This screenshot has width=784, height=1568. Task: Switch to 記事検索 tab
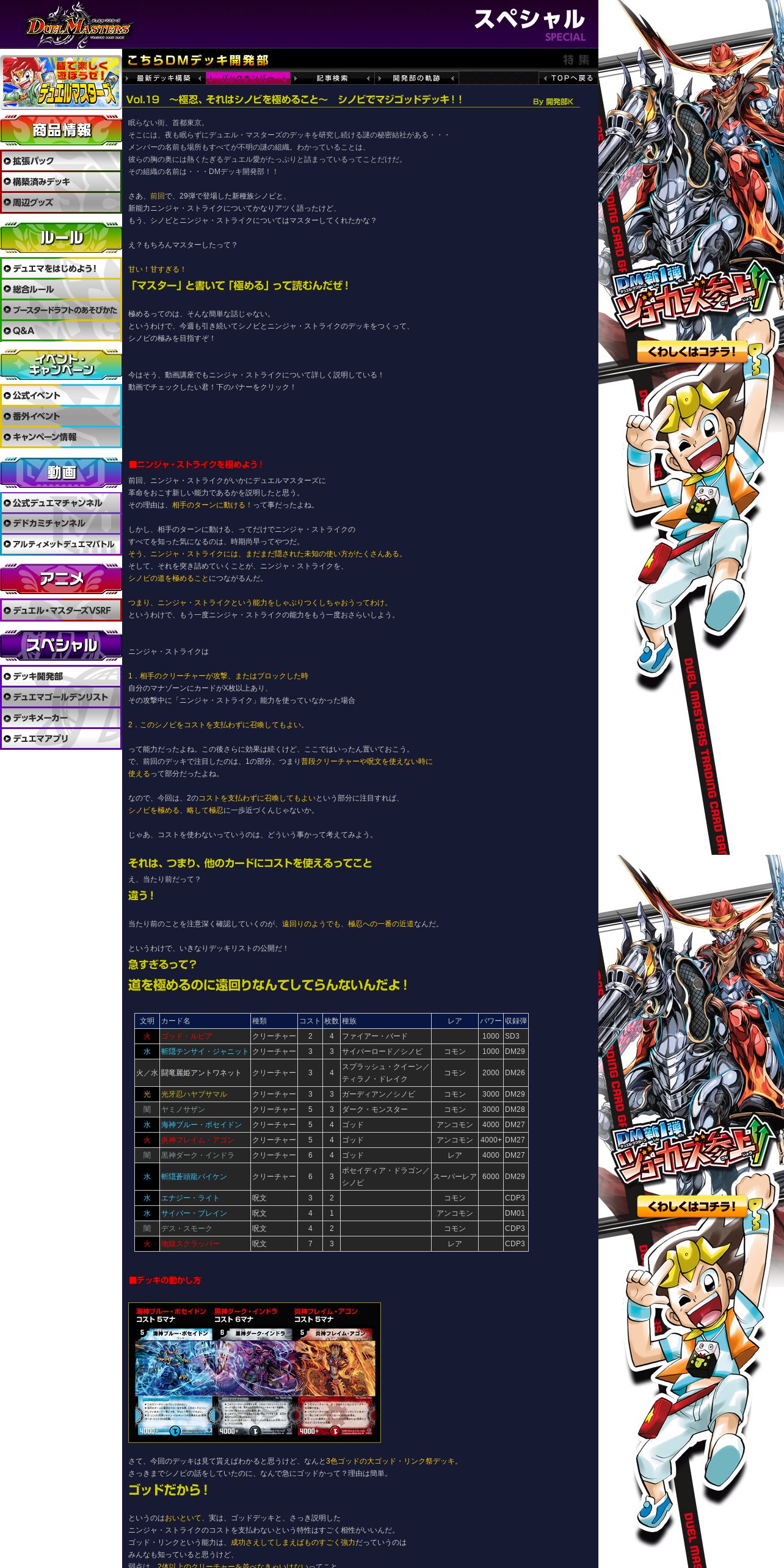click(x=332, y=78)
